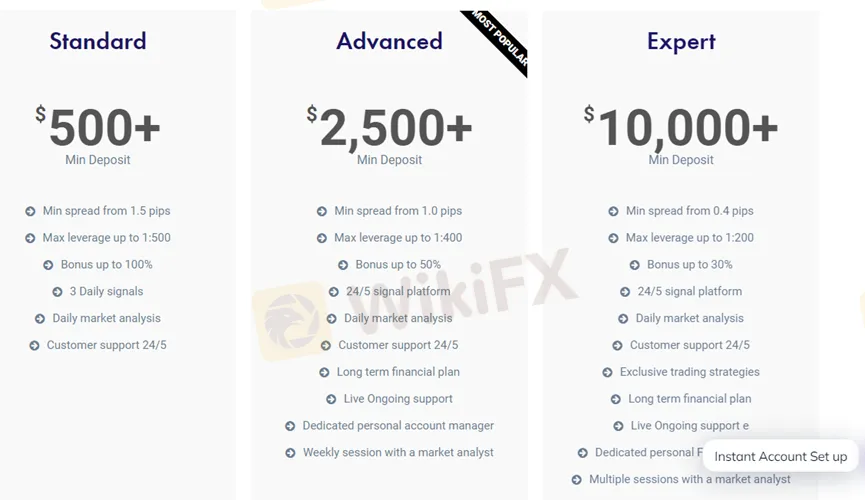Click the 'Instant Account Set up' button

780,456
